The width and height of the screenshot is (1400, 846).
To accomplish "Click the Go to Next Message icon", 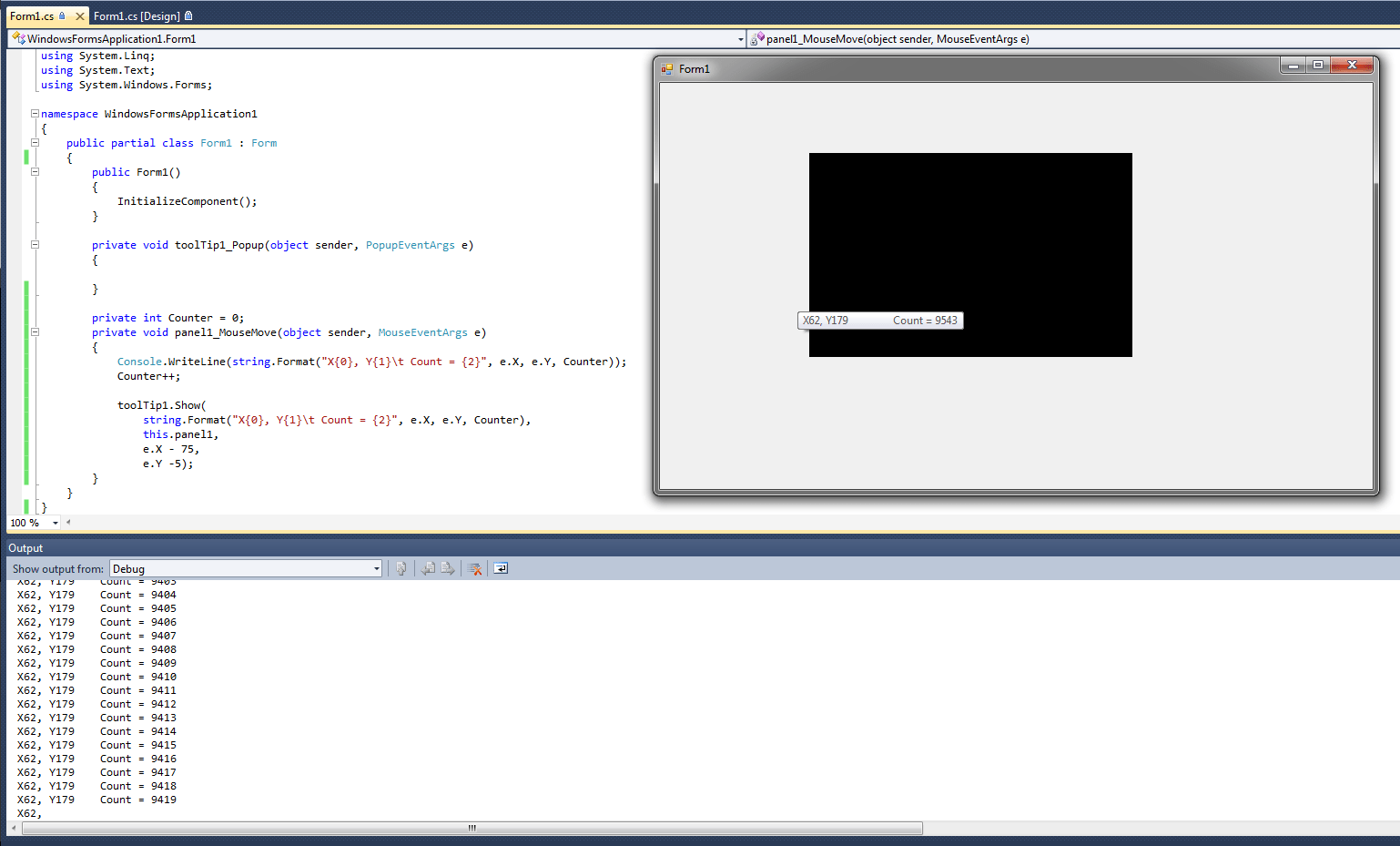I will tap(448, 568).
